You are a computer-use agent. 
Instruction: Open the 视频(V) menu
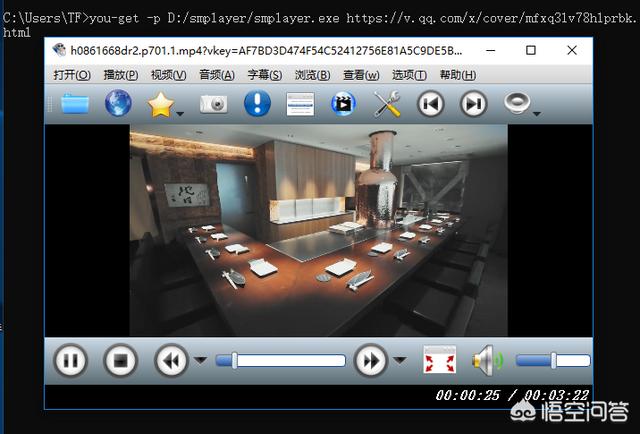click(169, 75)
